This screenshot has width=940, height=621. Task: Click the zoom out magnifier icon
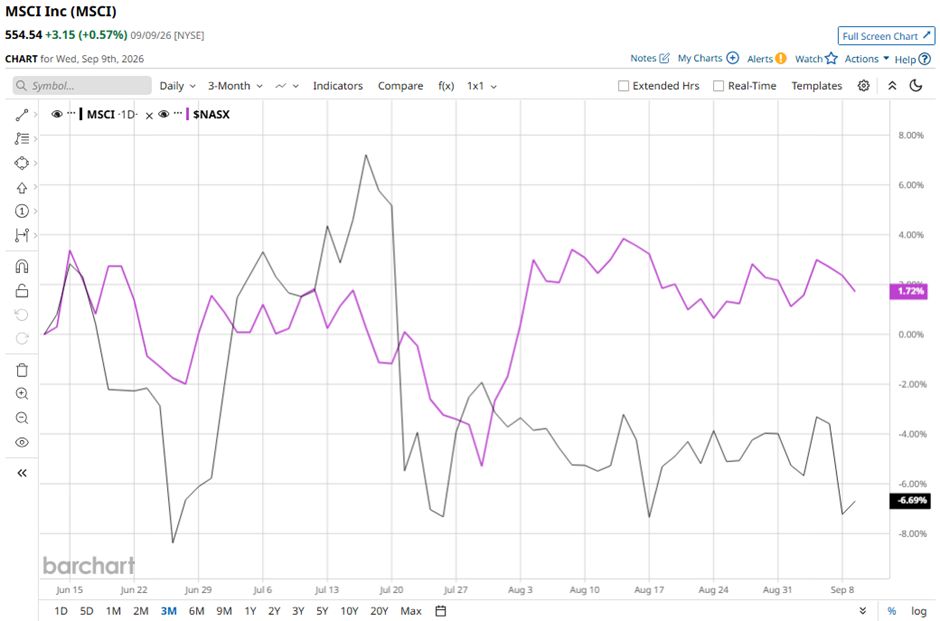pyautogui.click(x=22, y=418)
